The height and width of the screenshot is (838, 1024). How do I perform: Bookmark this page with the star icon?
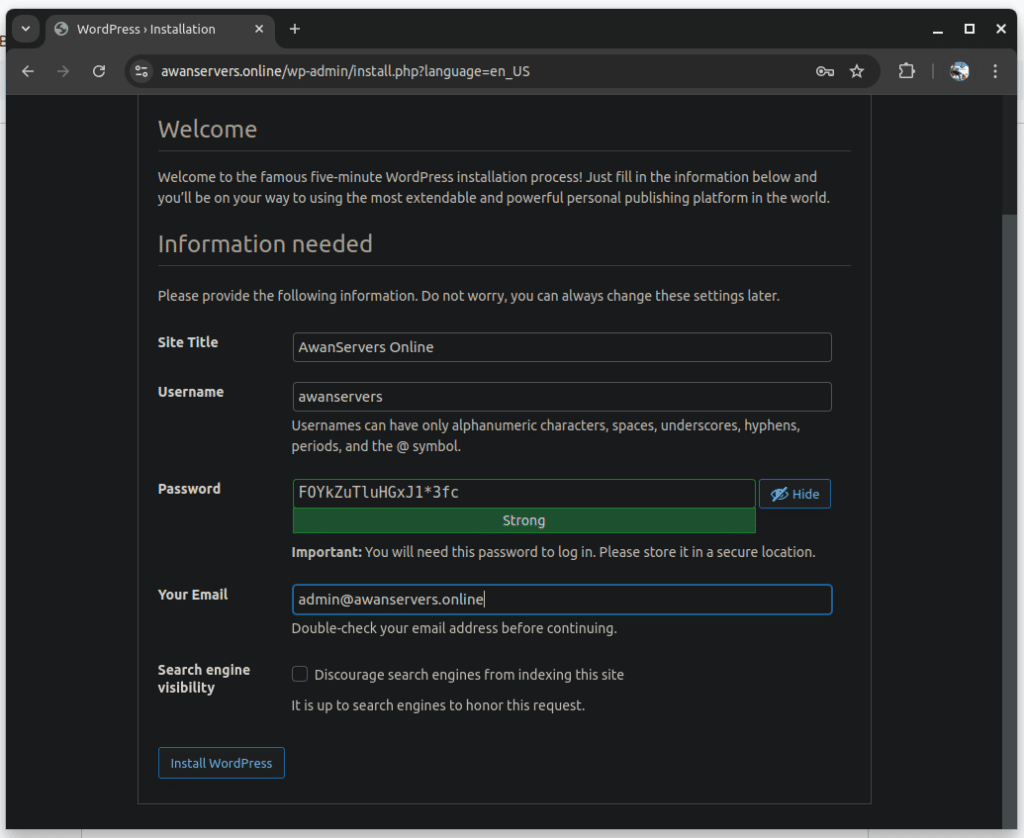pyautogui.click(x=857, y=71)
